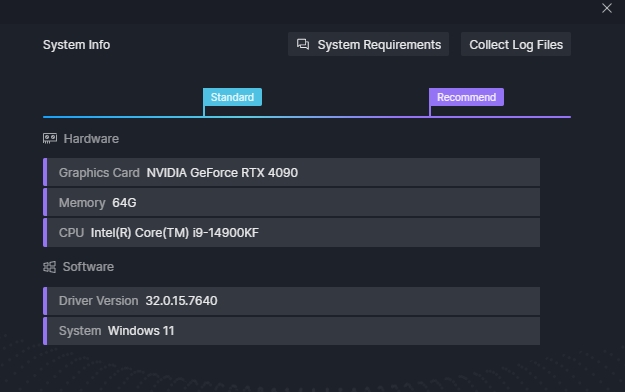Click the System Info title text

(x=77, y=45)
